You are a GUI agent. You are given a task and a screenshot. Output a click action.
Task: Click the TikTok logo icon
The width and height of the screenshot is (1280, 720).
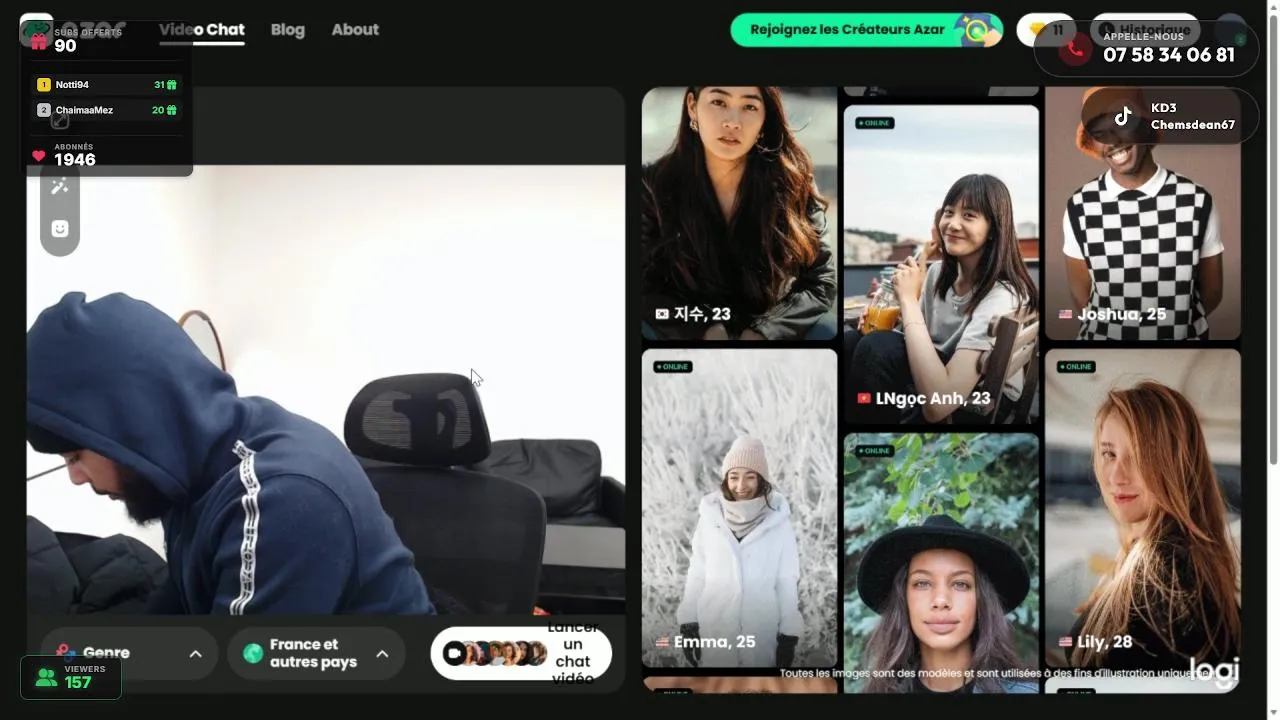click(x=1123, y=116)
